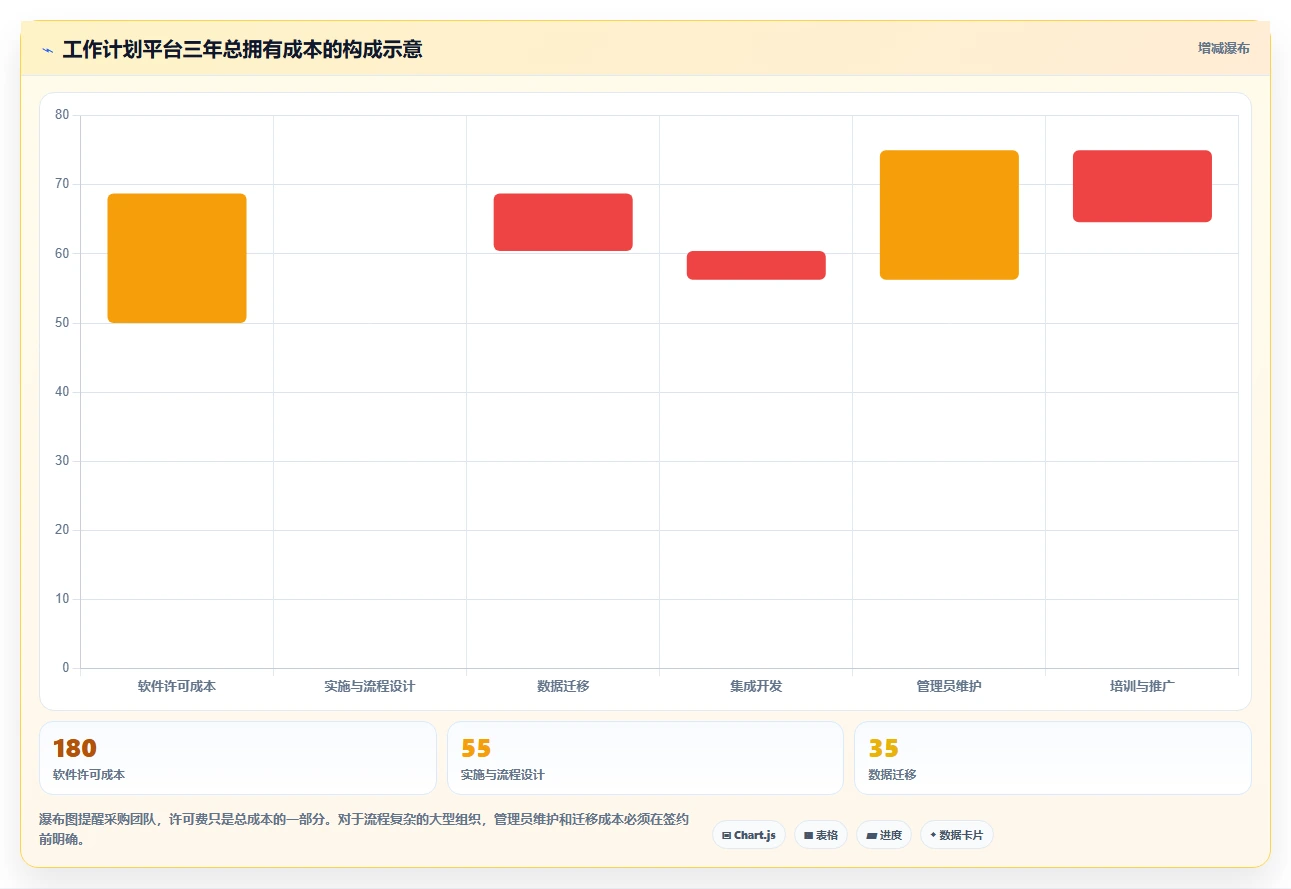This screenshot has width=1291, height=889.
Task: Select the 55 实施与流程设计 data card
Action: 645,758
